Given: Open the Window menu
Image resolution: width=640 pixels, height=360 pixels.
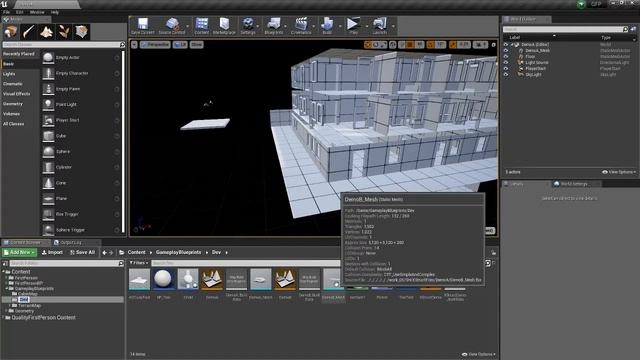Looking at the screenshot, I should coord(37,12).
